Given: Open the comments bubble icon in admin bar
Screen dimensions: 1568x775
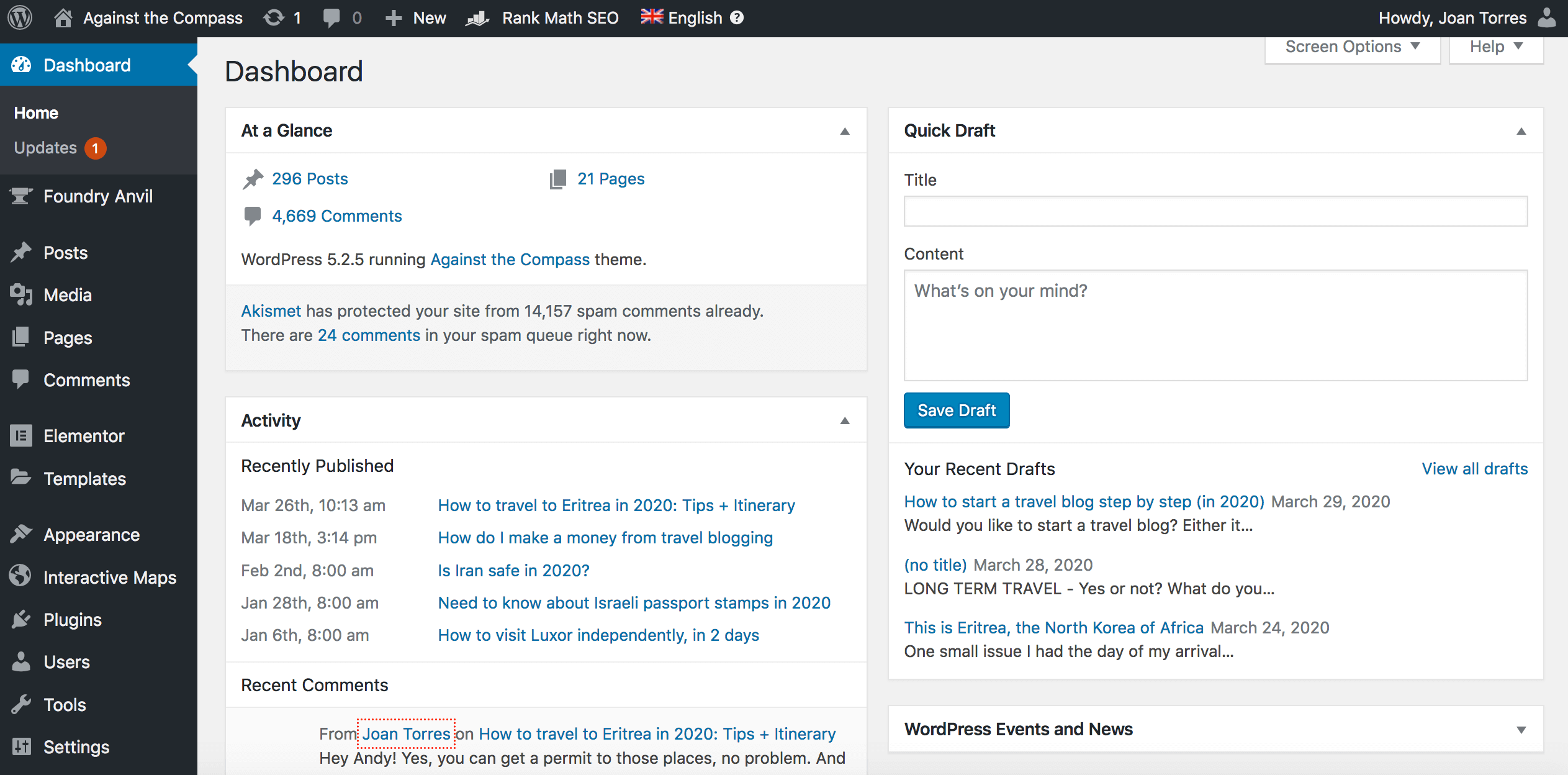Looking at the screenshot, I should pyautogui.click(x=331, y=17).
